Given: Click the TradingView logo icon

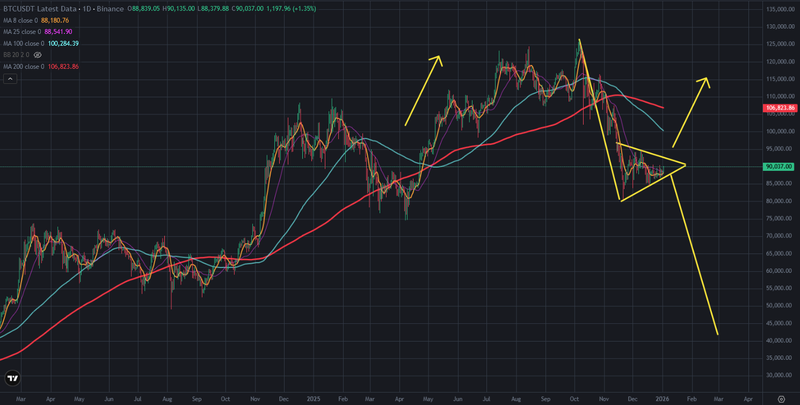Looking at the screenshot, I should 13,379.
